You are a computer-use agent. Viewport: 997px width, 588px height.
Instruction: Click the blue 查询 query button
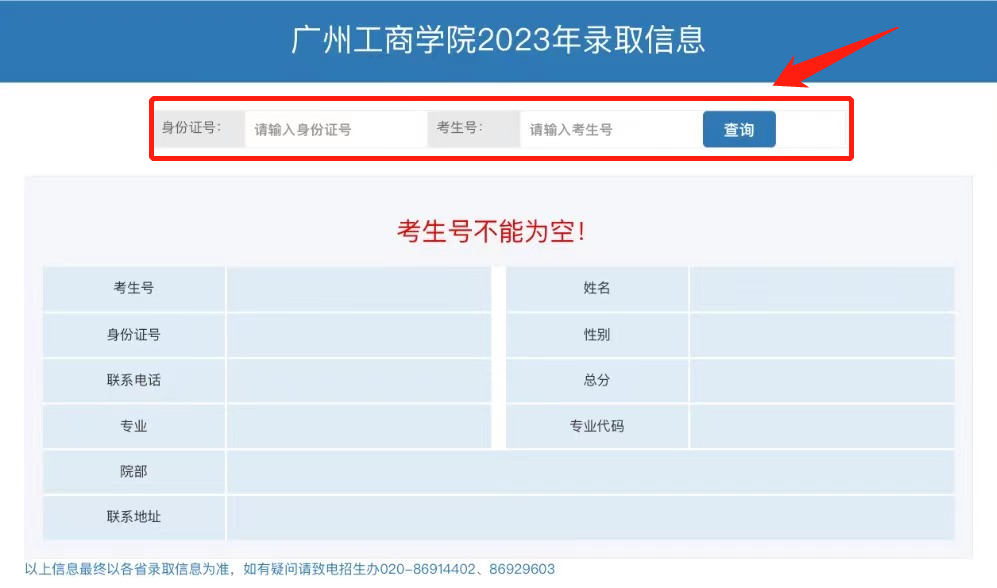(739, 129)
